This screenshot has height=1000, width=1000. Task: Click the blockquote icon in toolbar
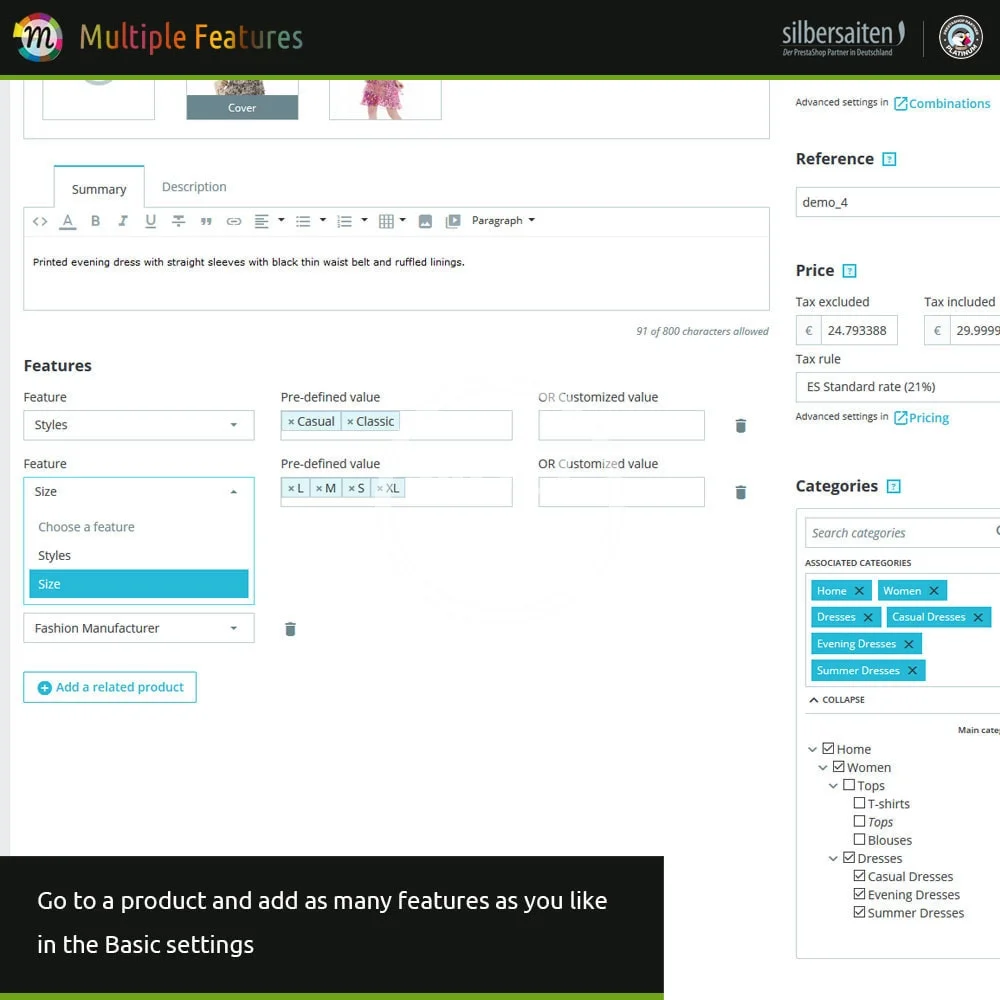coord(206,221)
